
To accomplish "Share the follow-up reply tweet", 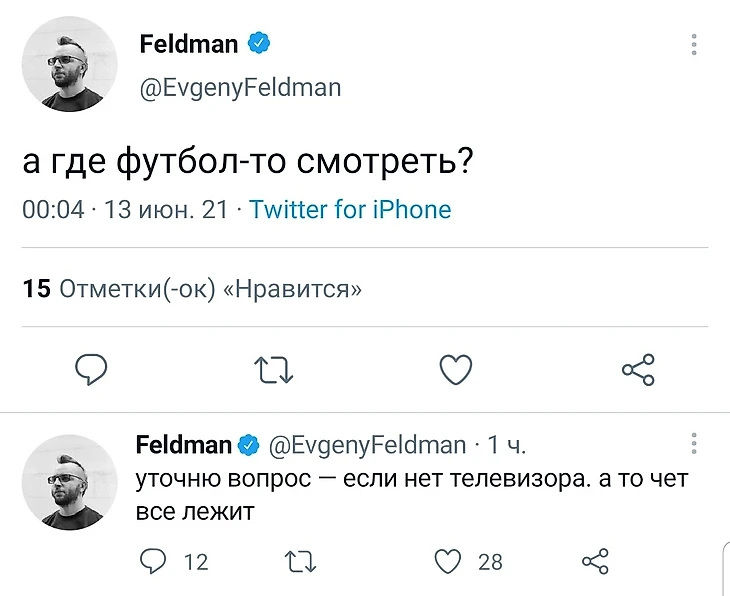I will tap(595, 562).
